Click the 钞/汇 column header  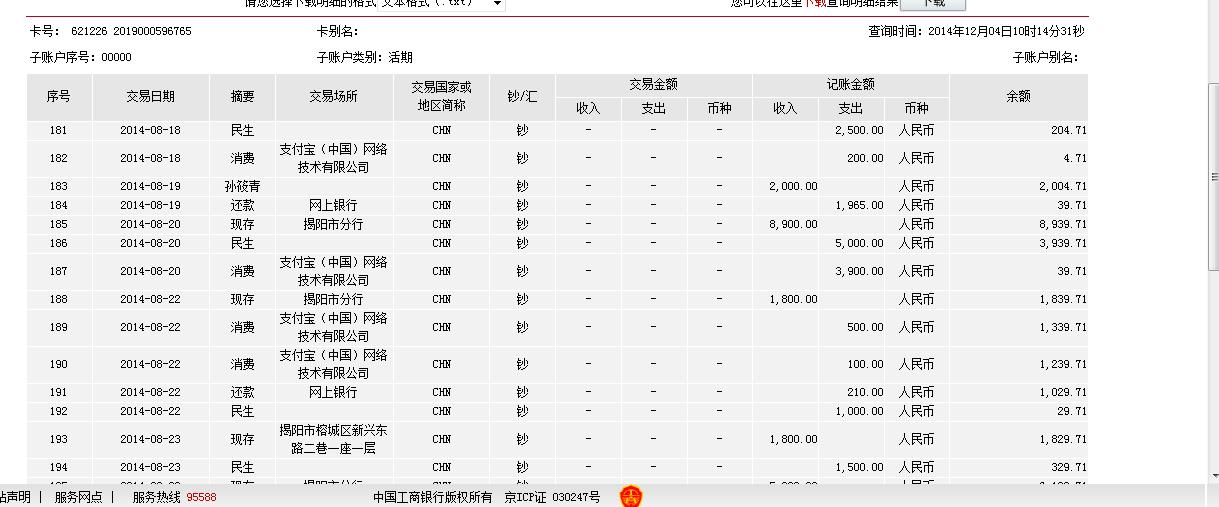[x=522, y=97]
